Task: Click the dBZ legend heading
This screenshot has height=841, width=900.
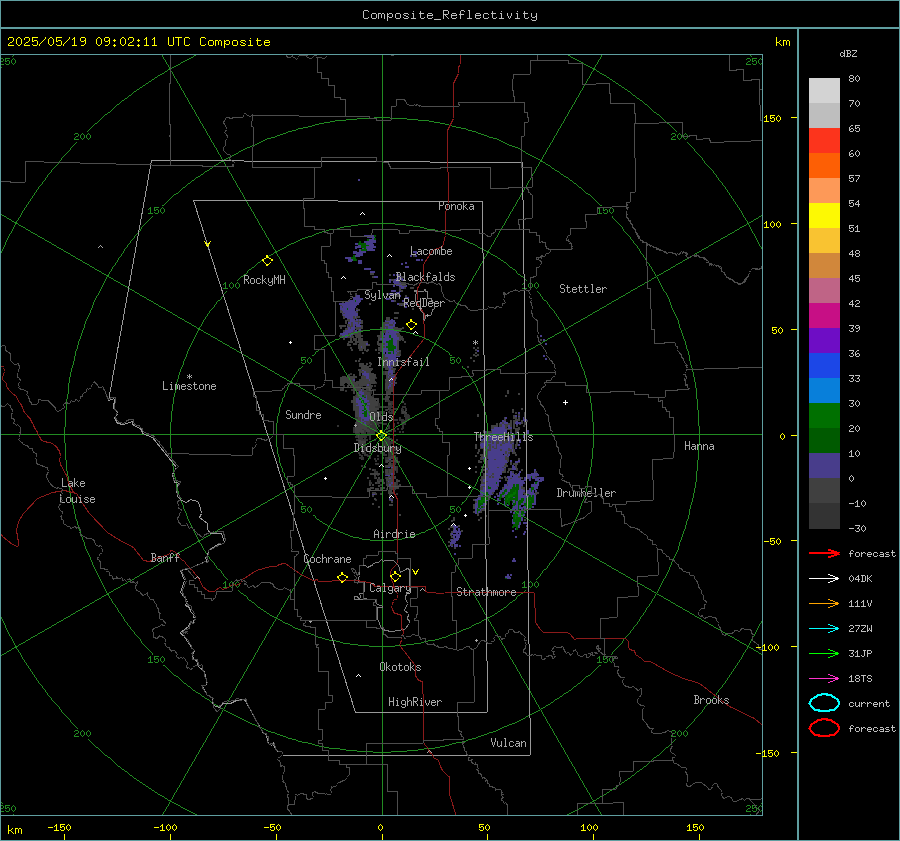Action: pos(848,53)
